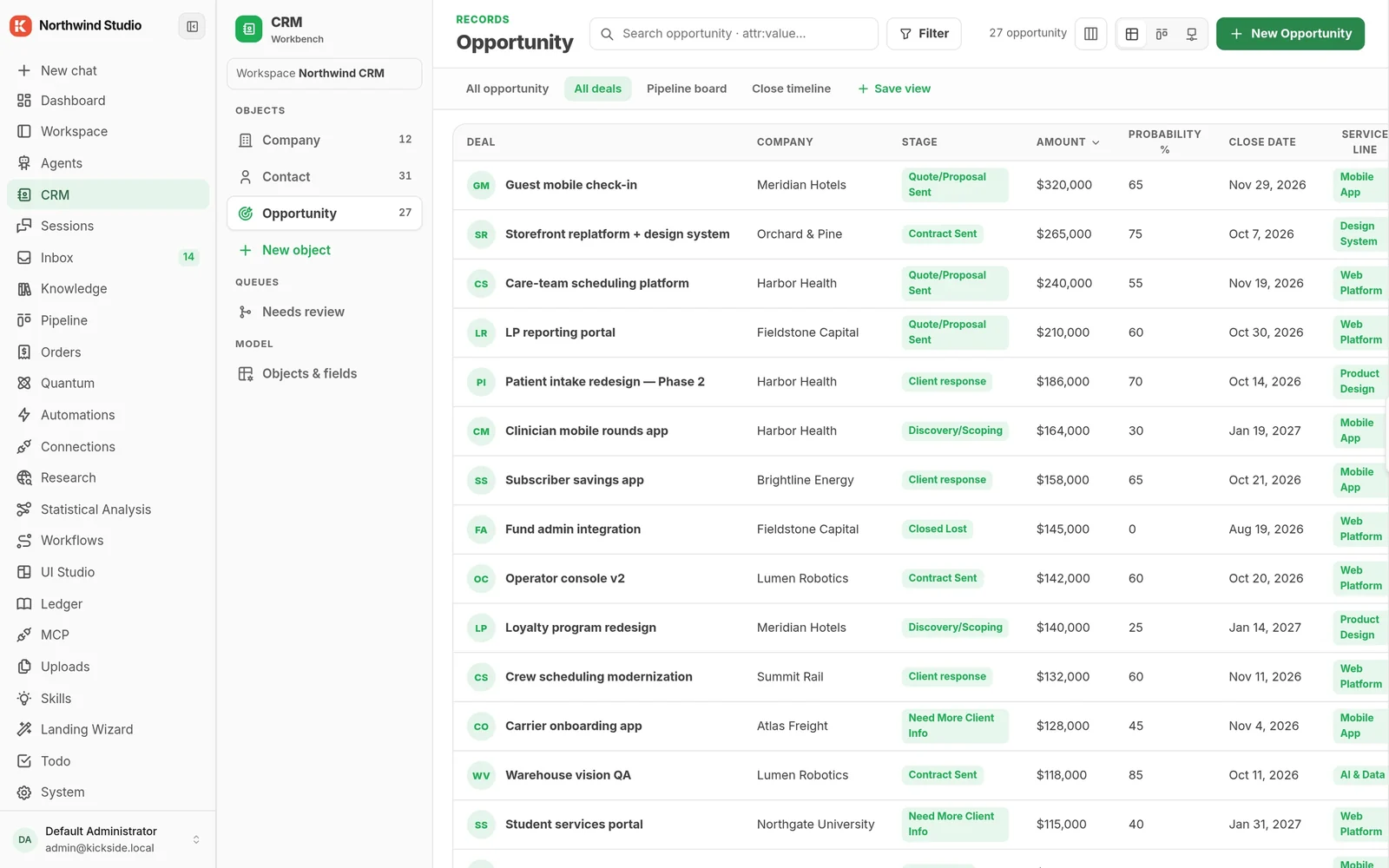Open MCP in the sidebar
Image resolution: width=1389 pixels, height=868 pixels.
click(108, 635)
